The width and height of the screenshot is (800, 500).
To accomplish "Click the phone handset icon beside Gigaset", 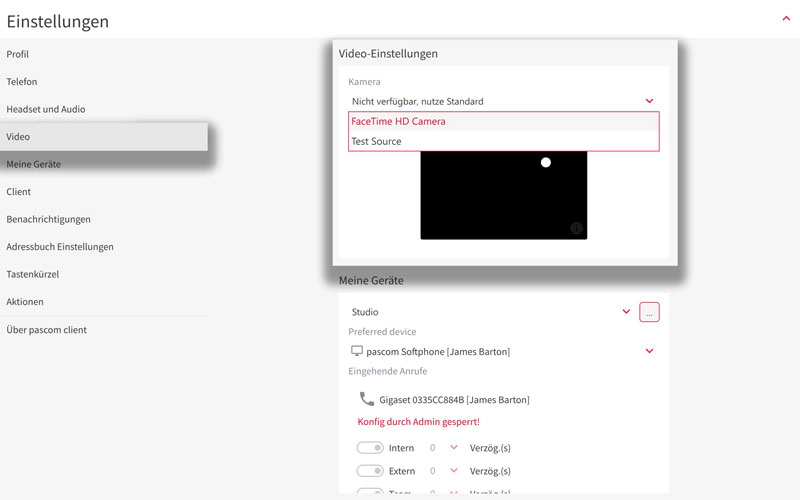I will tap(367, 399).
